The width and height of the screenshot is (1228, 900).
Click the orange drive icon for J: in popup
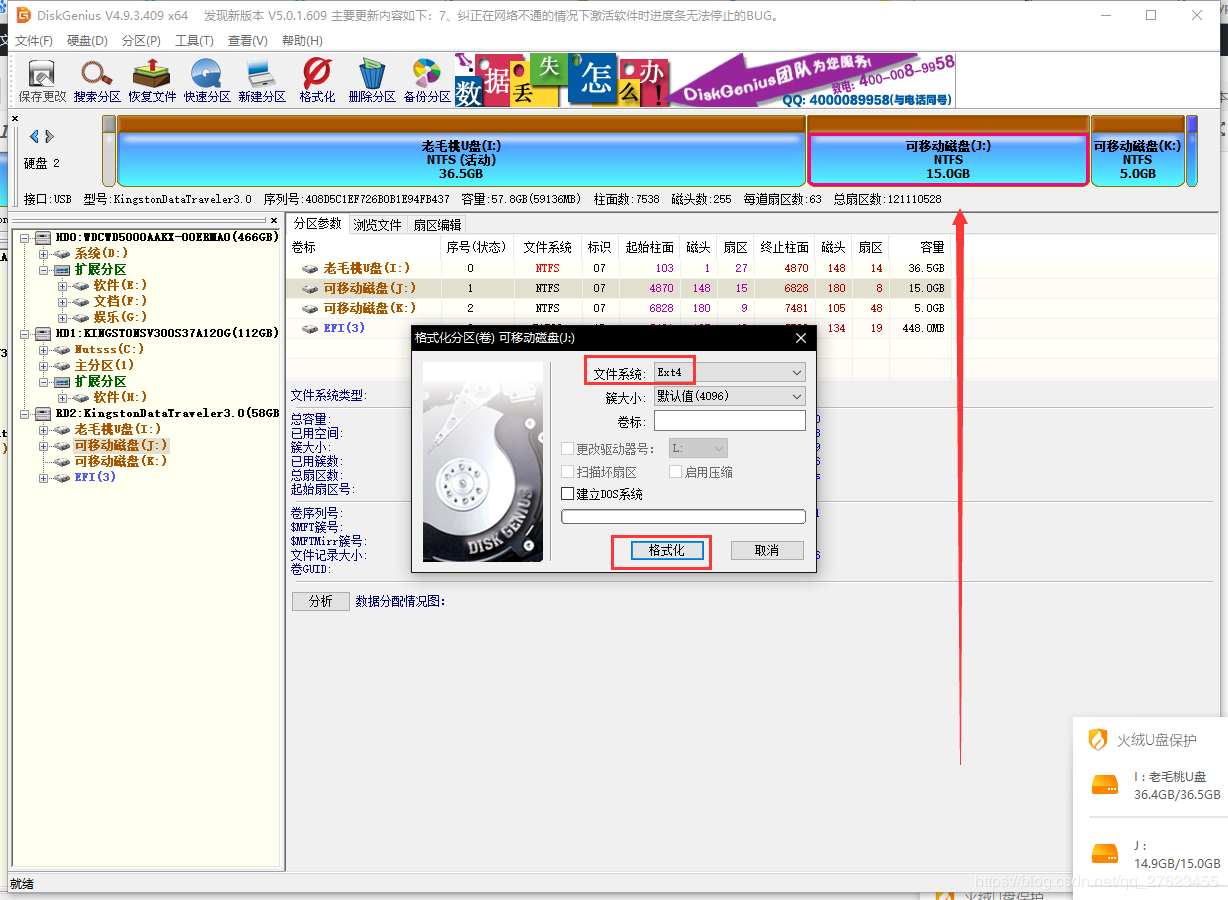[x=1104, y=853]
